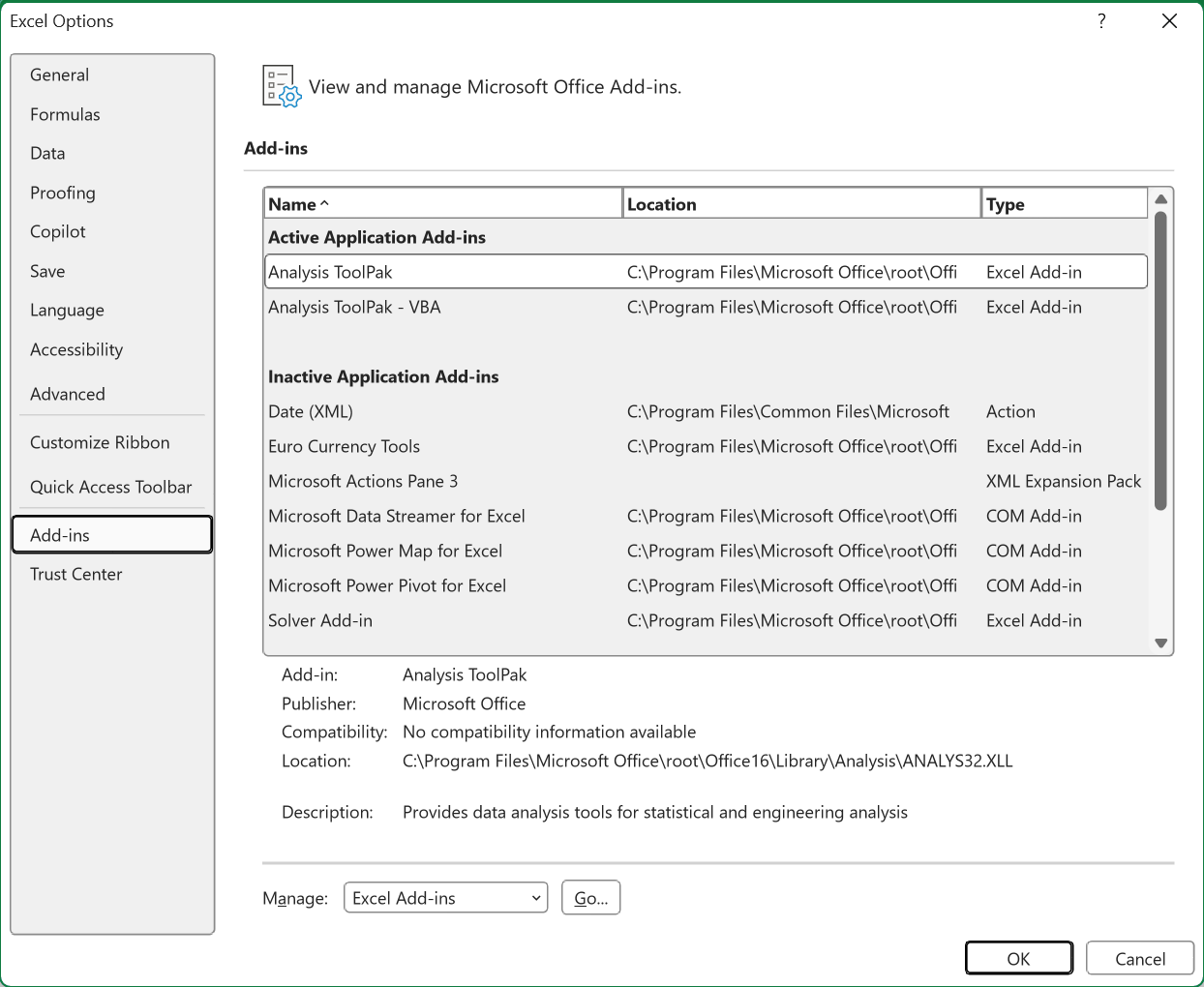Click the Location column header
Screen dimensions: 1204x987
click(801, 204)
